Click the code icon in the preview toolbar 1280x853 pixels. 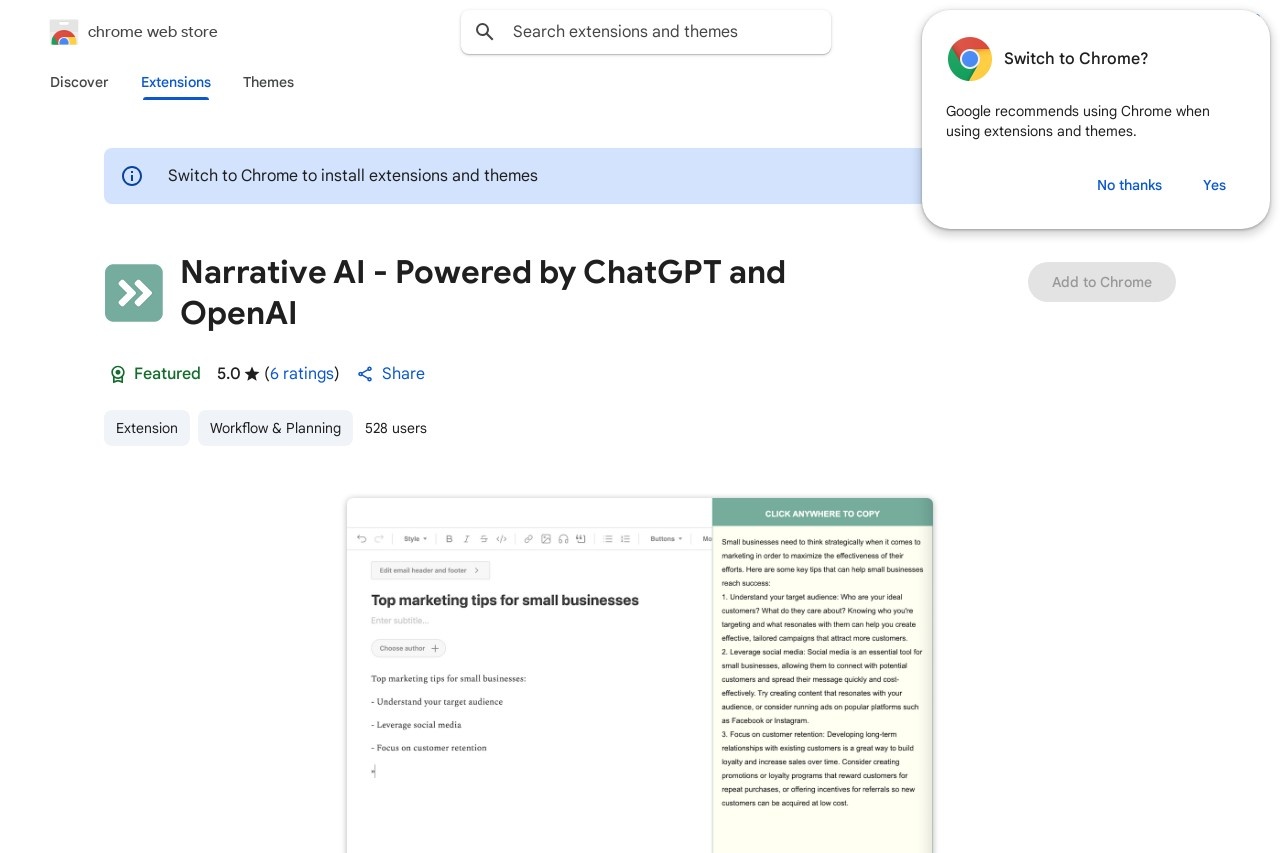click(x=502, y=539)
